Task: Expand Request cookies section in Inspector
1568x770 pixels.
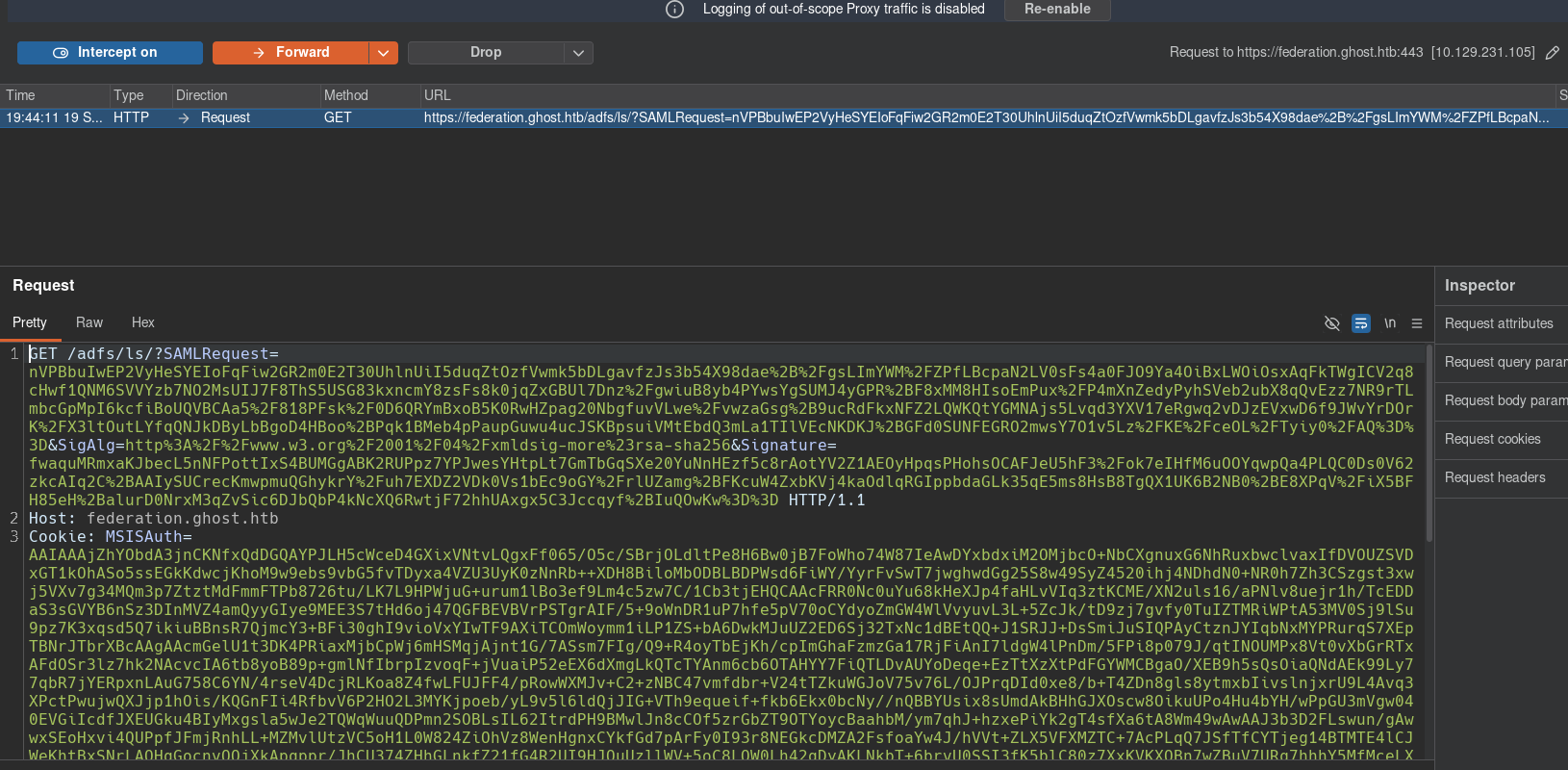Action: click(1501, 439)
